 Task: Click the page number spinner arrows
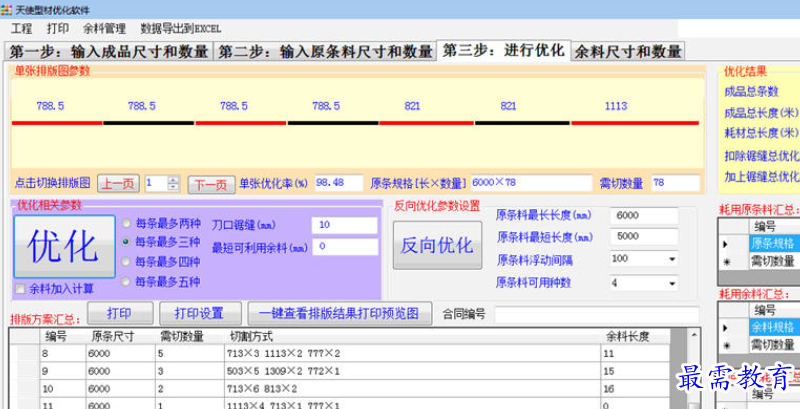point(172,184)
